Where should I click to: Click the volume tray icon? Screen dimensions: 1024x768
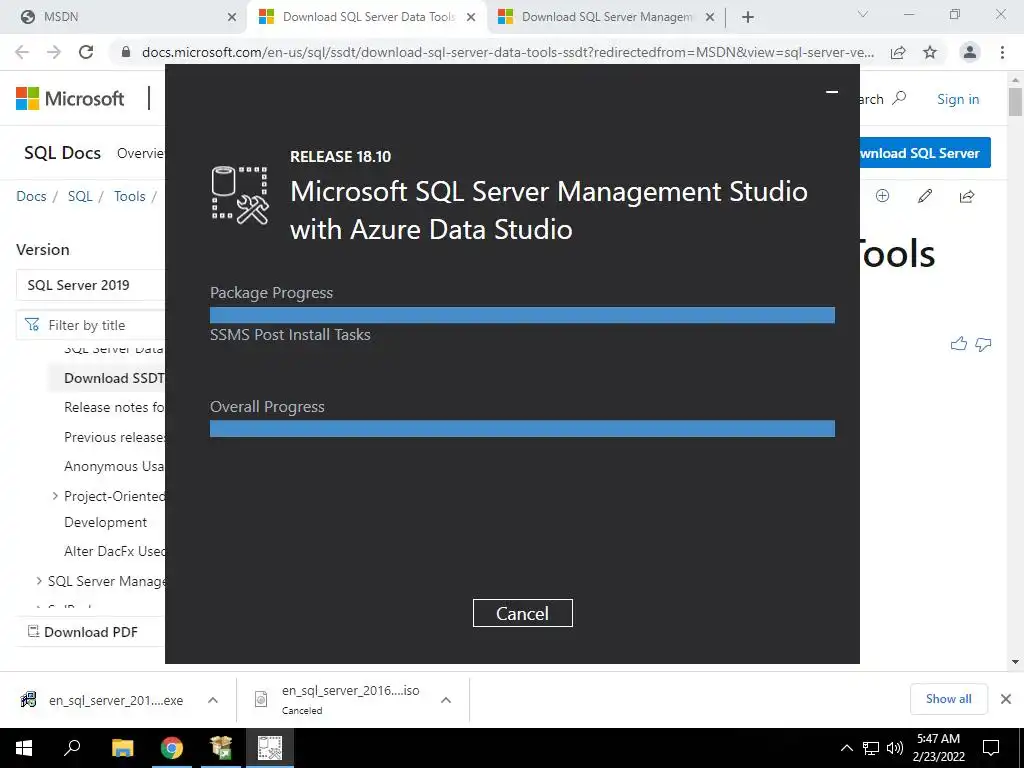(895, 748)
